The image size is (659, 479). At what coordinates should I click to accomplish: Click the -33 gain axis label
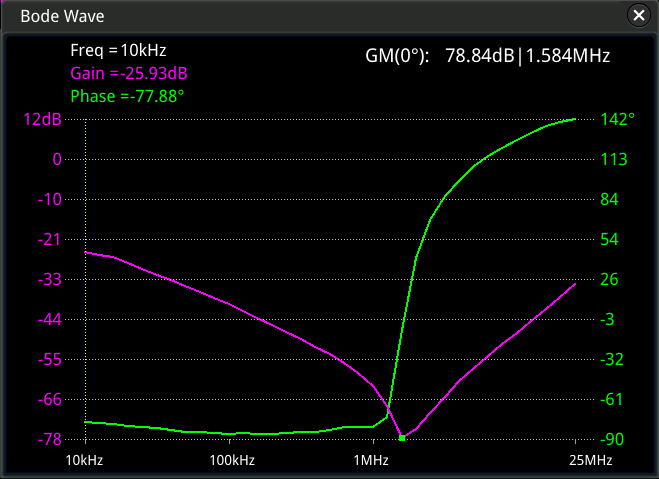click(x=47, y=279)
